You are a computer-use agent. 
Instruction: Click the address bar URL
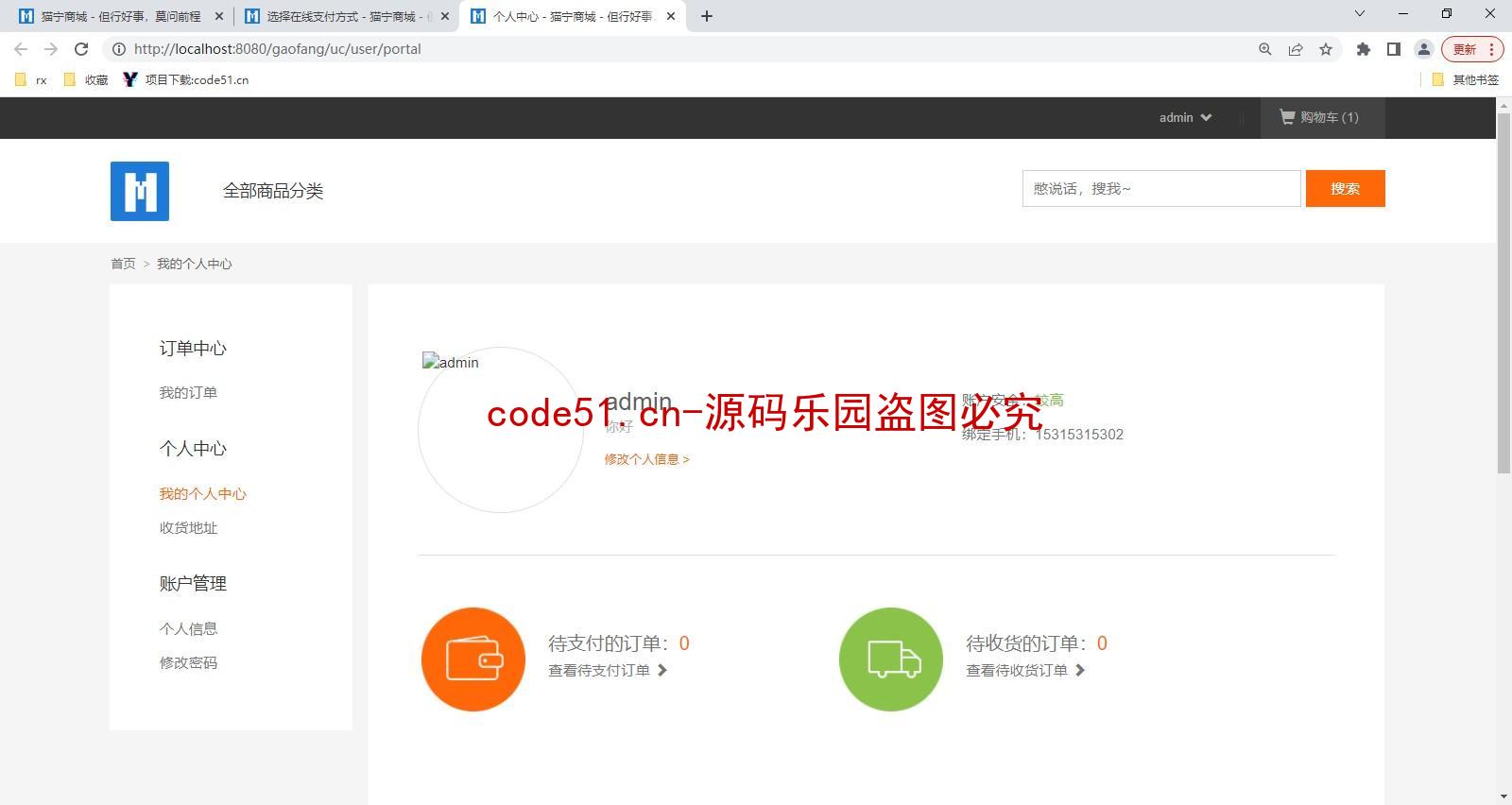(278, 49)
